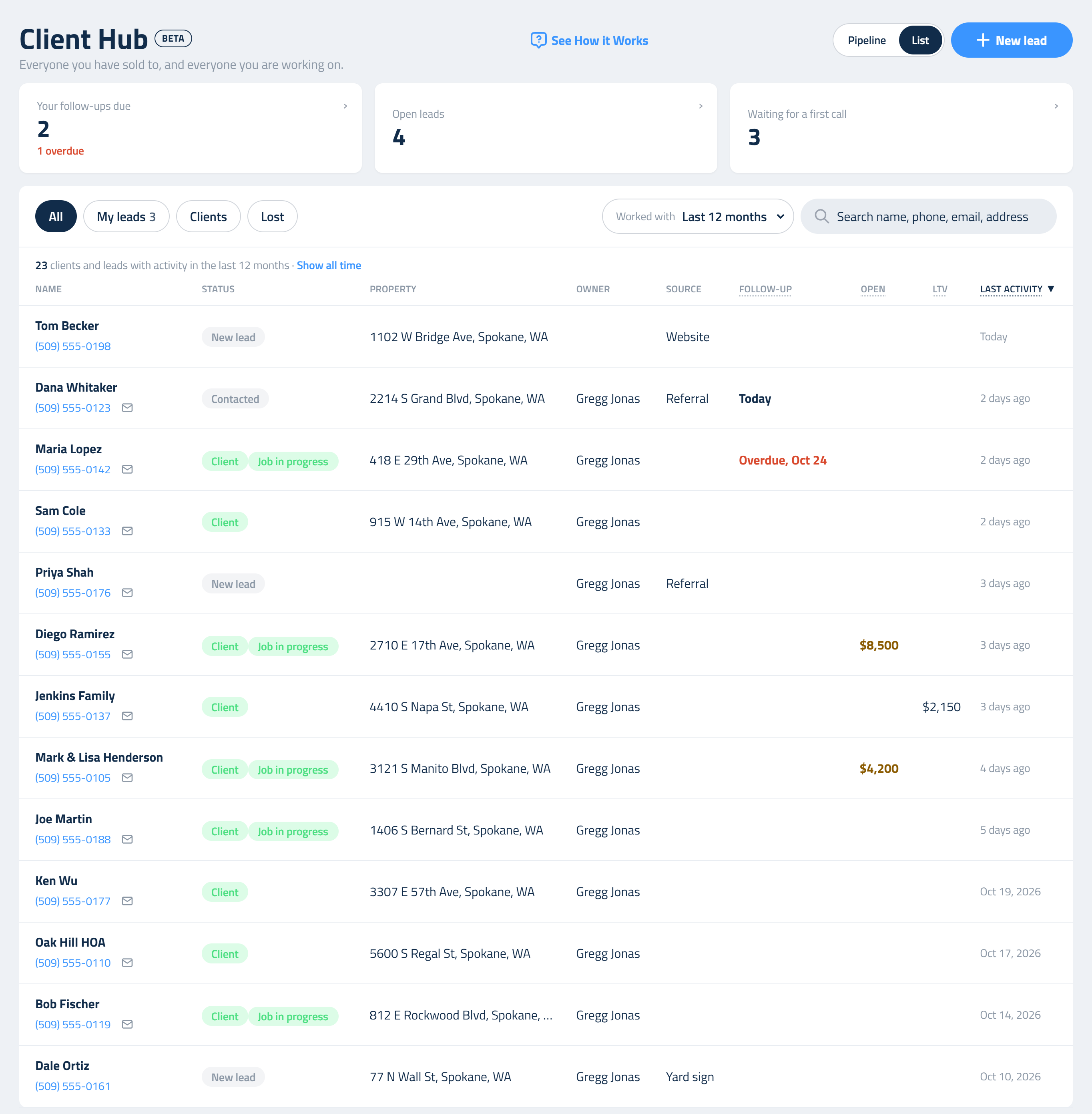Click email icon for Mark & Lisa Henderson
The width and height of the screenshot is (1092, 1114).
(x=127, y=778)
